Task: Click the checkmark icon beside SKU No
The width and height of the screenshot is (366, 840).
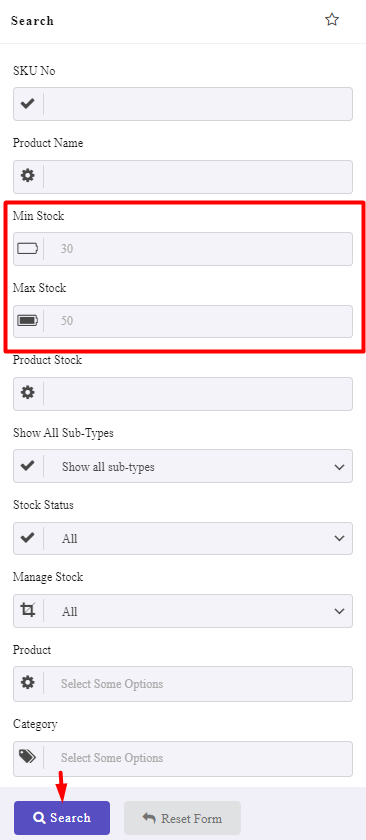Action: (27, 104)
